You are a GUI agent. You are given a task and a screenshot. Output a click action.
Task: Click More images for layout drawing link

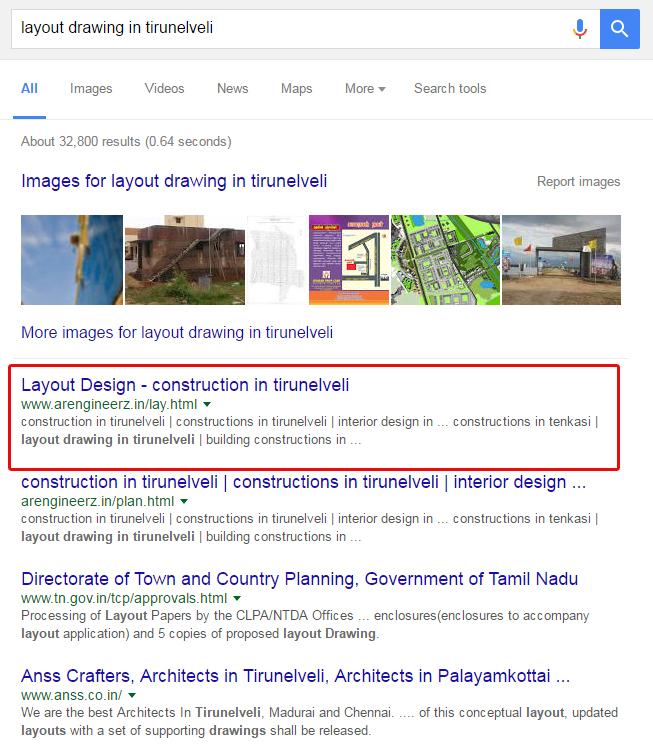(x=177, y=332)
